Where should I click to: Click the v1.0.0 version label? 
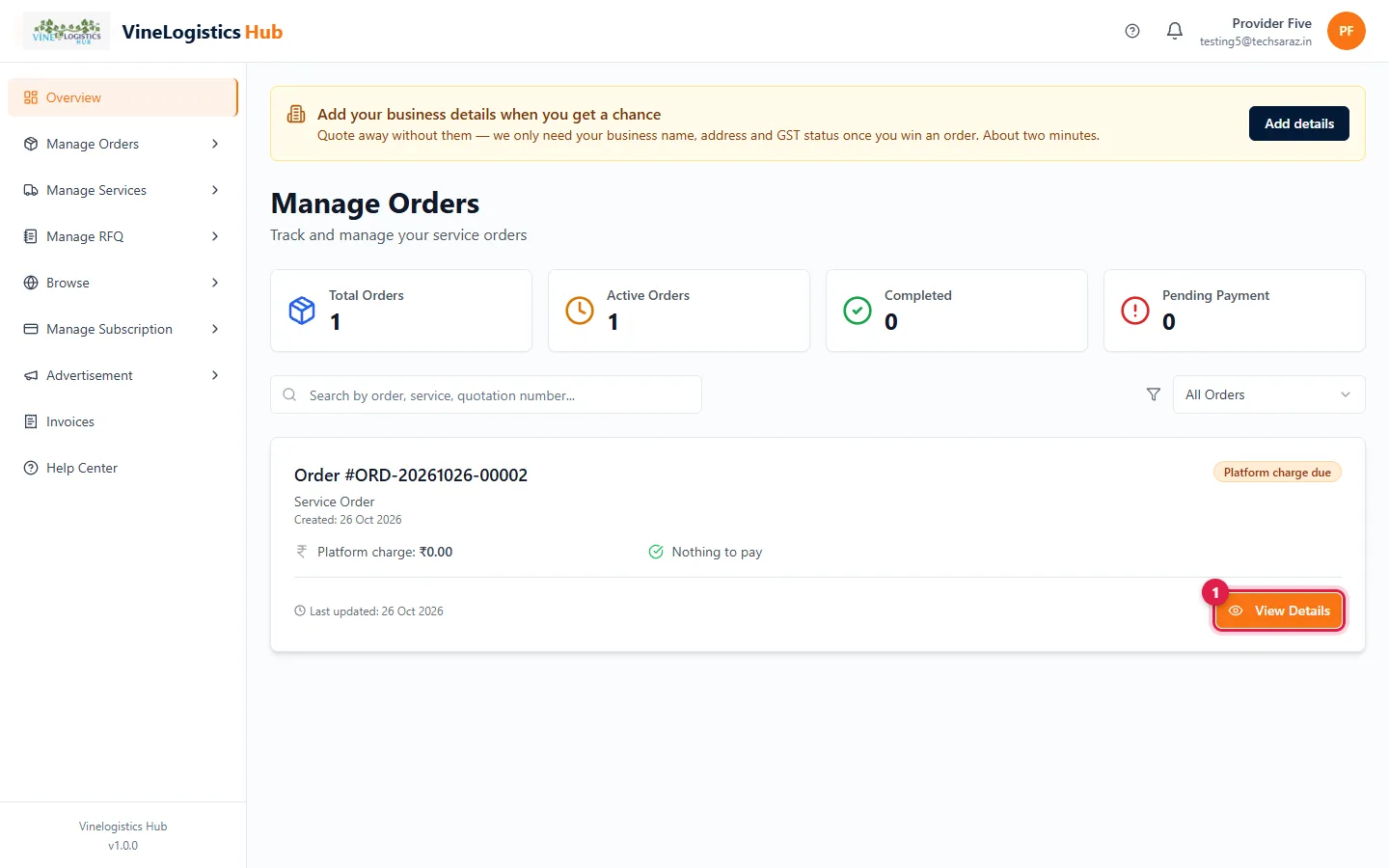click(123, 846)
